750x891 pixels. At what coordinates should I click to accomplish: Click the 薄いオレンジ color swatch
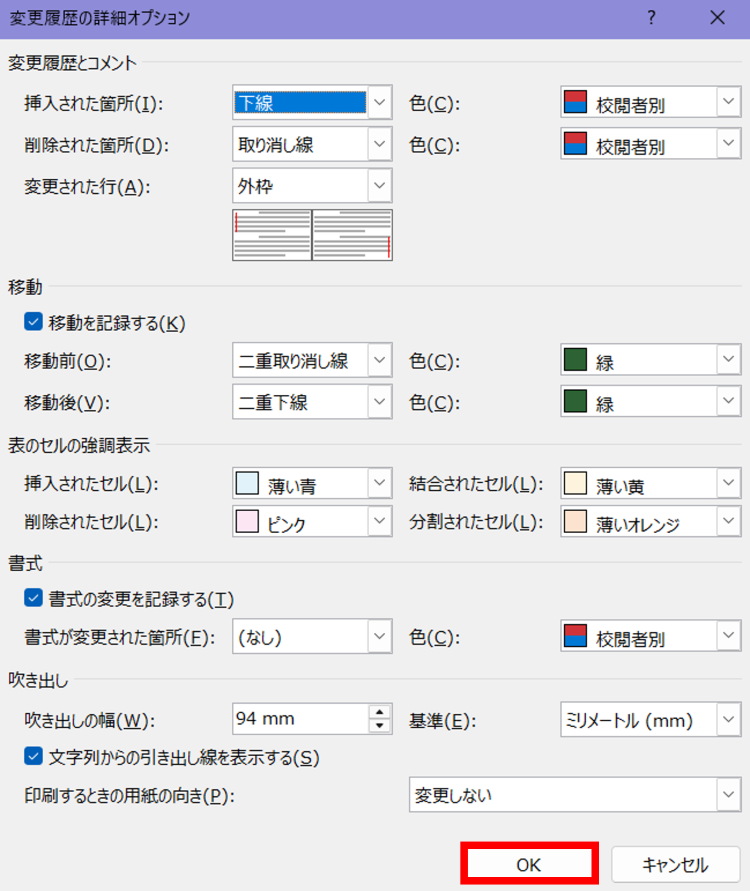(x=576, y=521)
